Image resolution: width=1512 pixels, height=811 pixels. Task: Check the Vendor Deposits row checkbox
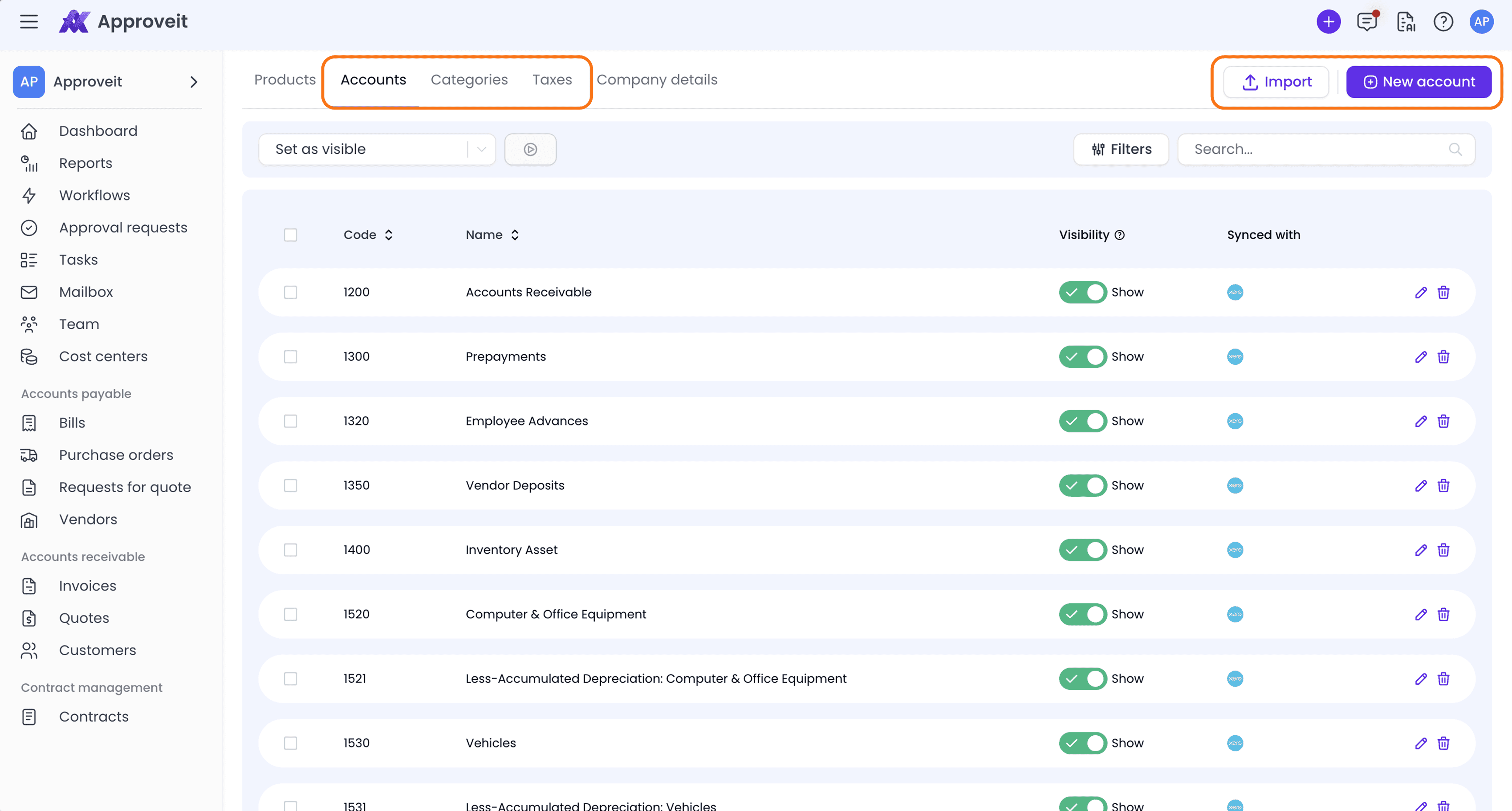[x=291, y=486]
